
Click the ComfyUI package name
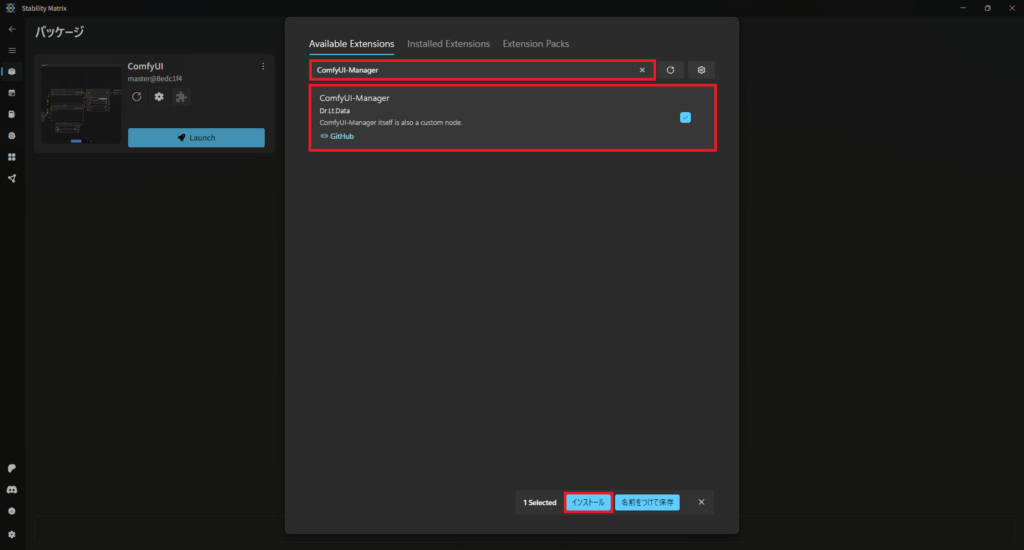point(145,67)
